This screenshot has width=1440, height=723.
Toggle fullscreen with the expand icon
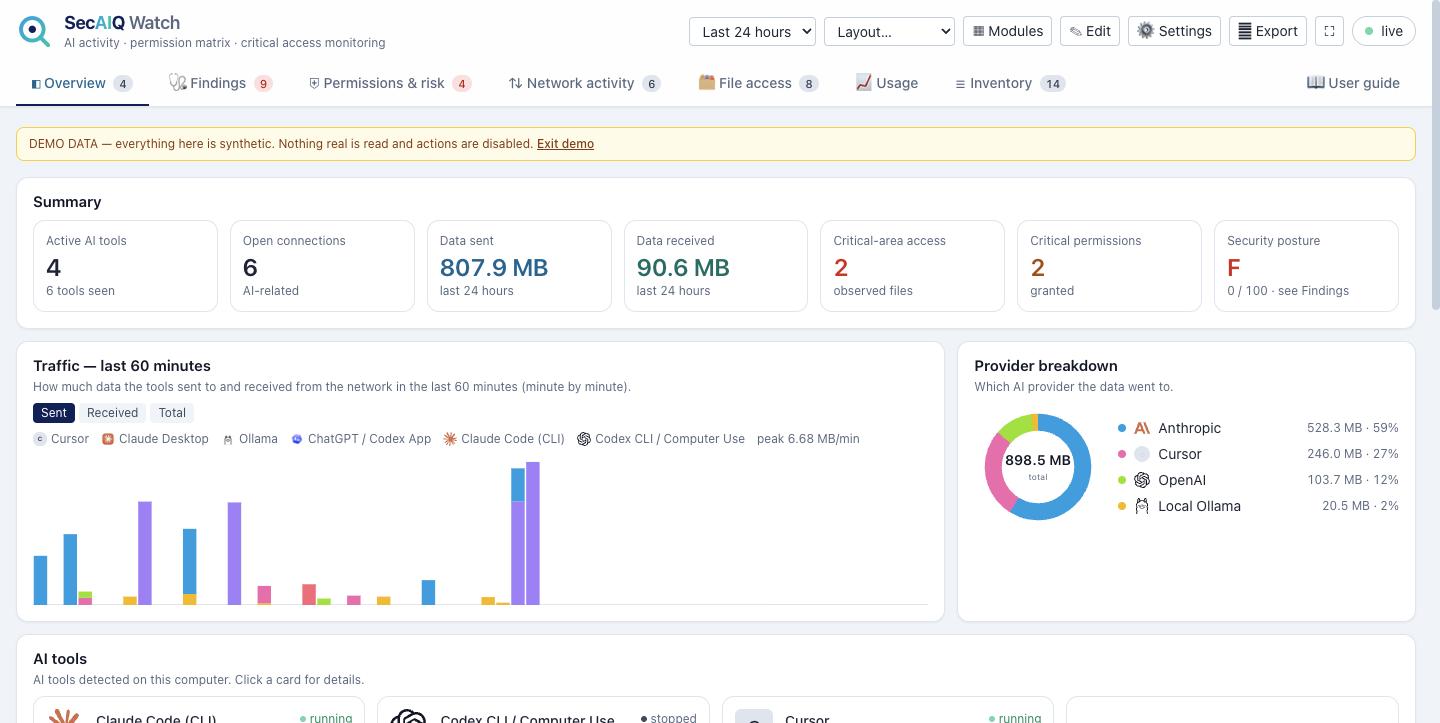(1330, 31)
